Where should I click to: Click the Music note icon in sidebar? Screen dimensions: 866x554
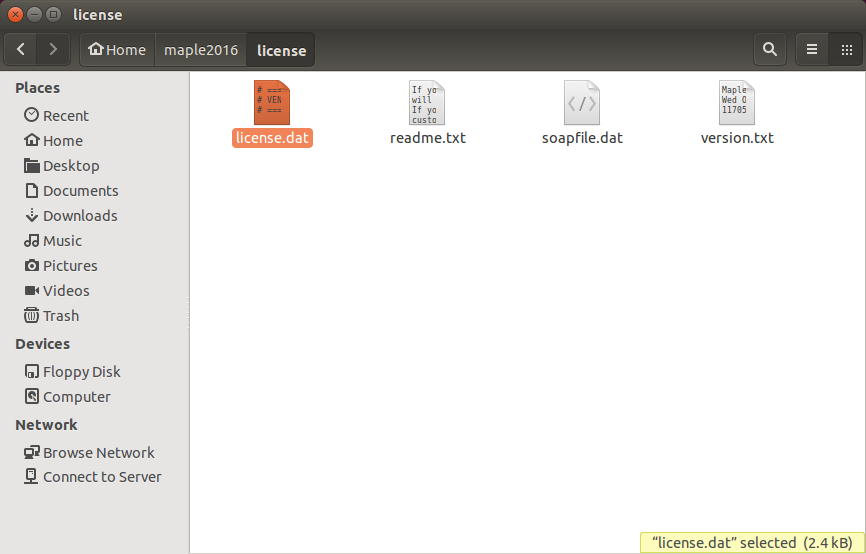pos(31,240)
